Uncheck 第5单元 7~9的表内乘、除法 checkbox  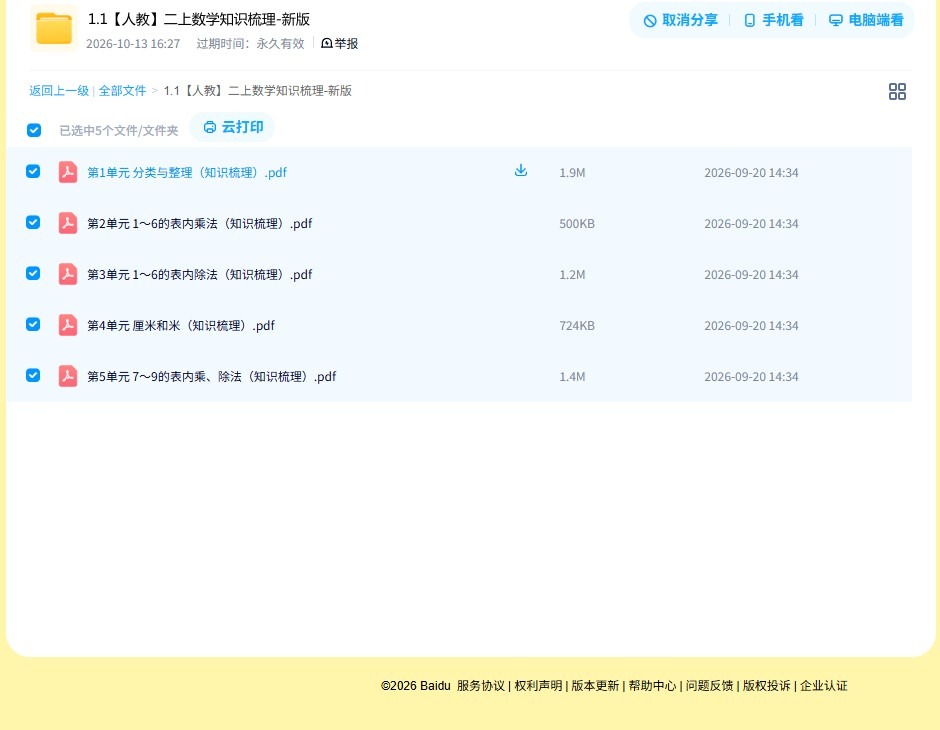pos(33,375)
